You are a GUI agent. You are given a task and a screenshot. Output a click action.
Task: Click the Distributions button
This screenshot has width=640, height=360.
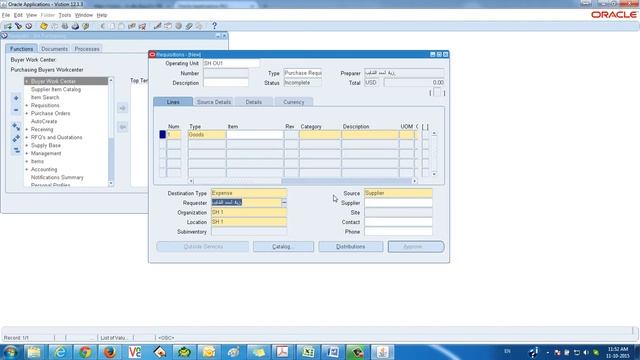click(x=351, y=247)
